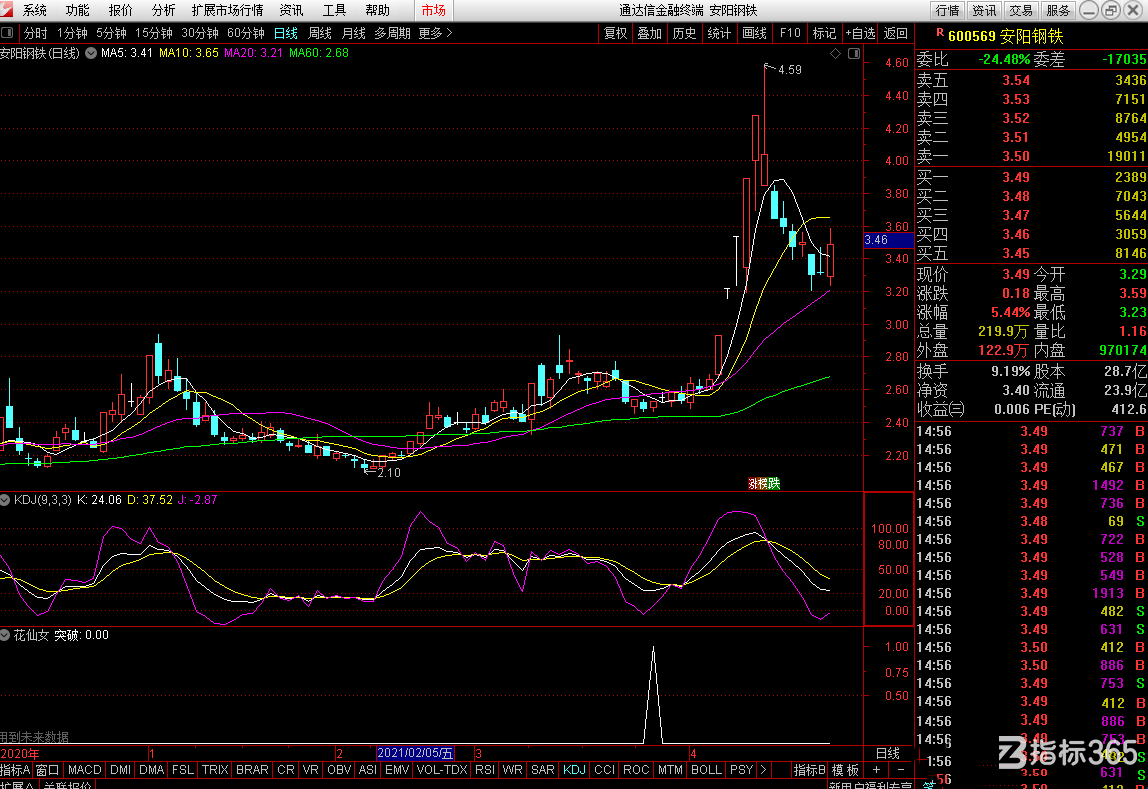
Task: Click the 复权 toolbar button
Action: click(x=616, y=33)
